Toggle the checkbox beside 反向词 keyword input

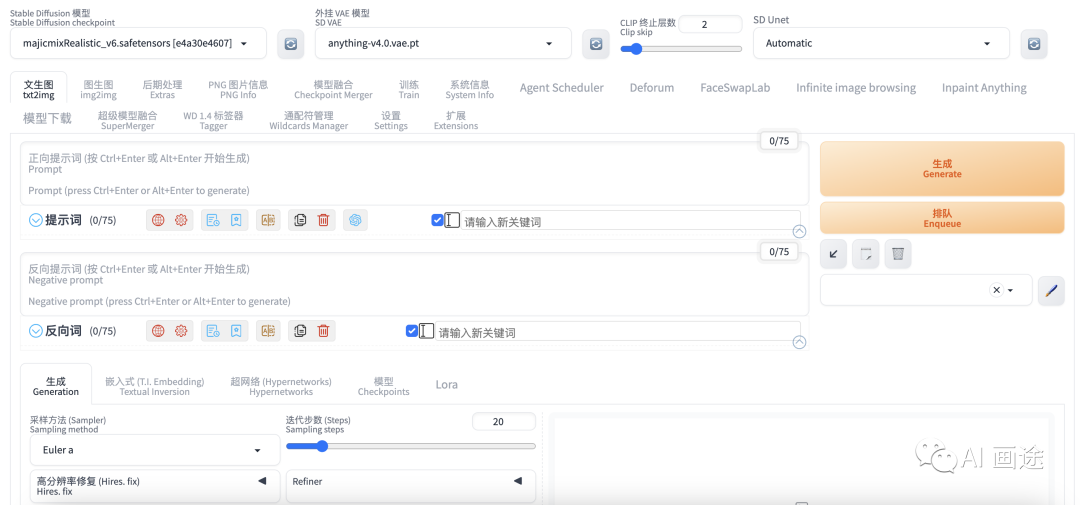(412, 331)
